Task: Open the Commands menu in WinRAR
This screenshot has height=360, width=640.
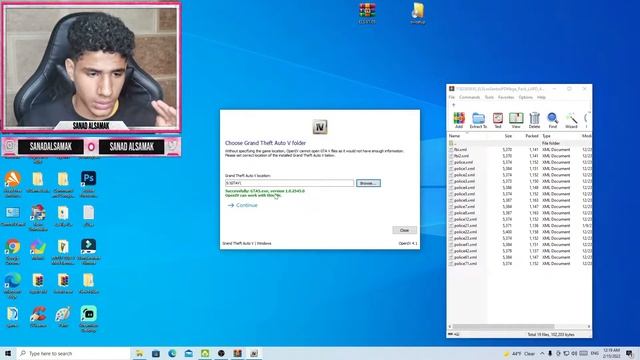Action: click(469, 97)
